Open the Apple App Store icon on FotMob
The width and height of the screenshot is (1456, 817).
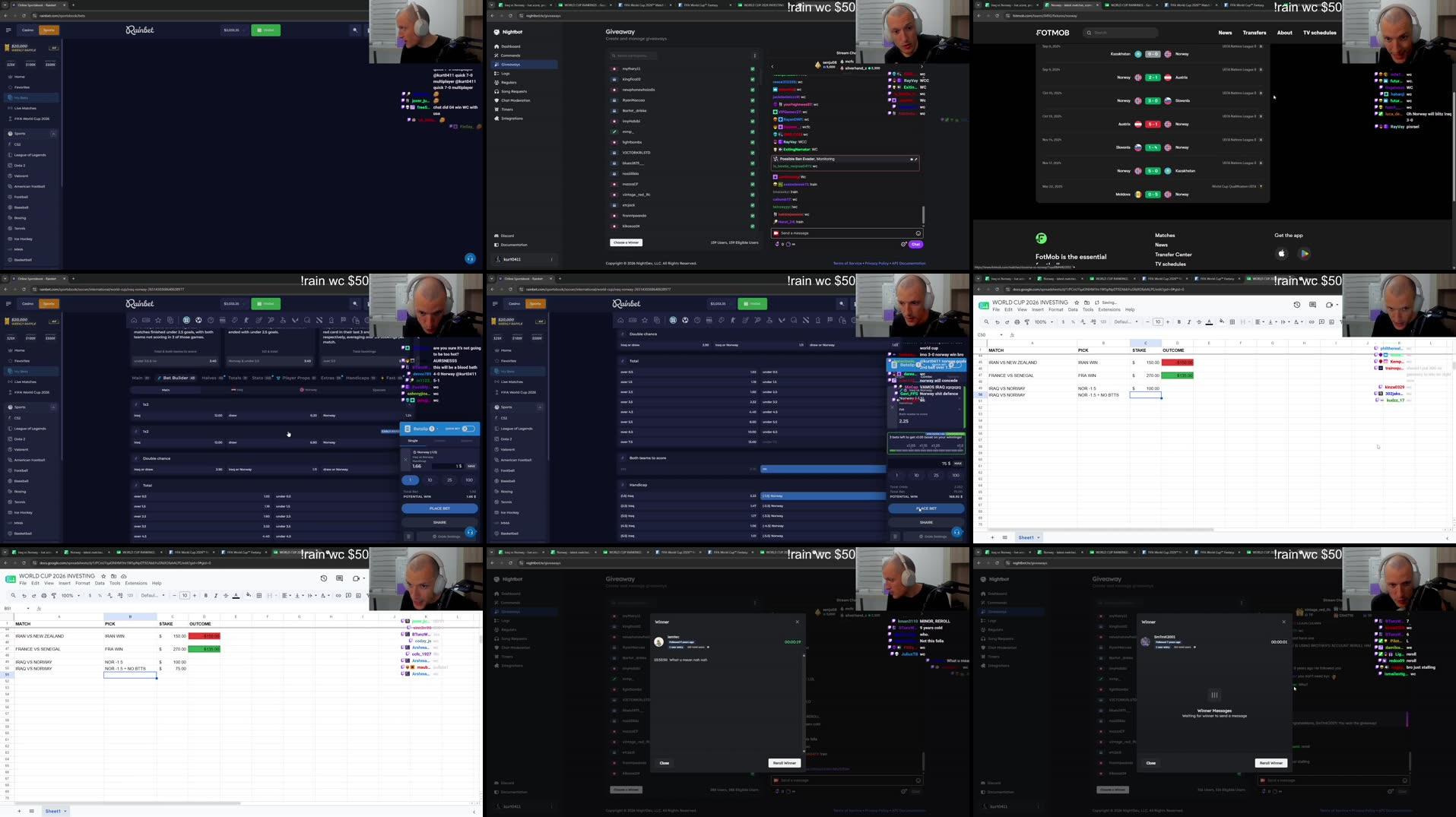coord(1282,253)
